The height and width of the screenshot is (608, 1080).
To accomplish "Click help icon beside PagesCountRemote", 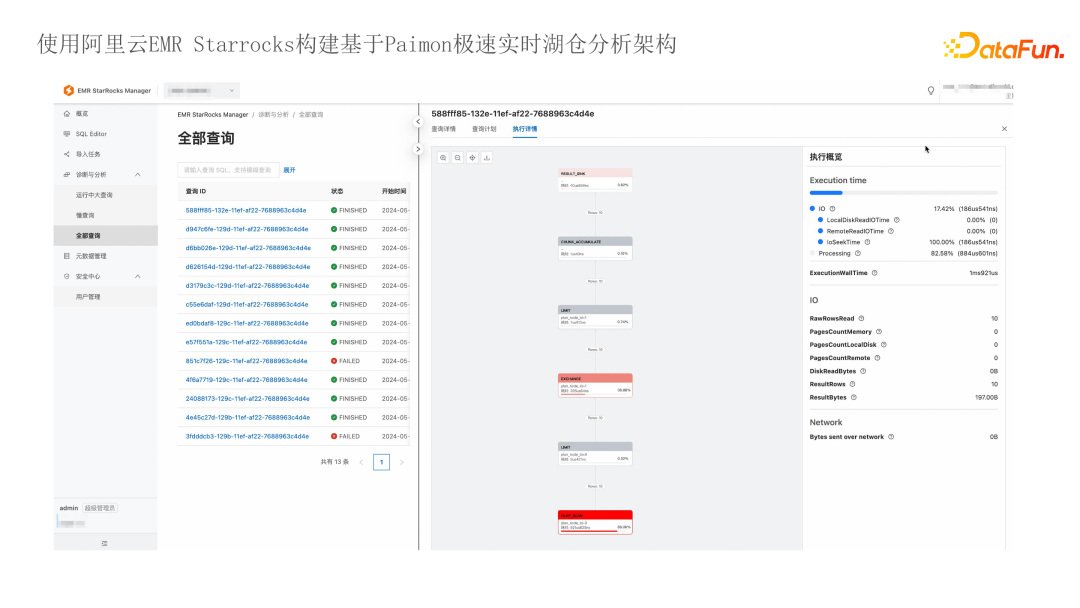I will 878,358.
